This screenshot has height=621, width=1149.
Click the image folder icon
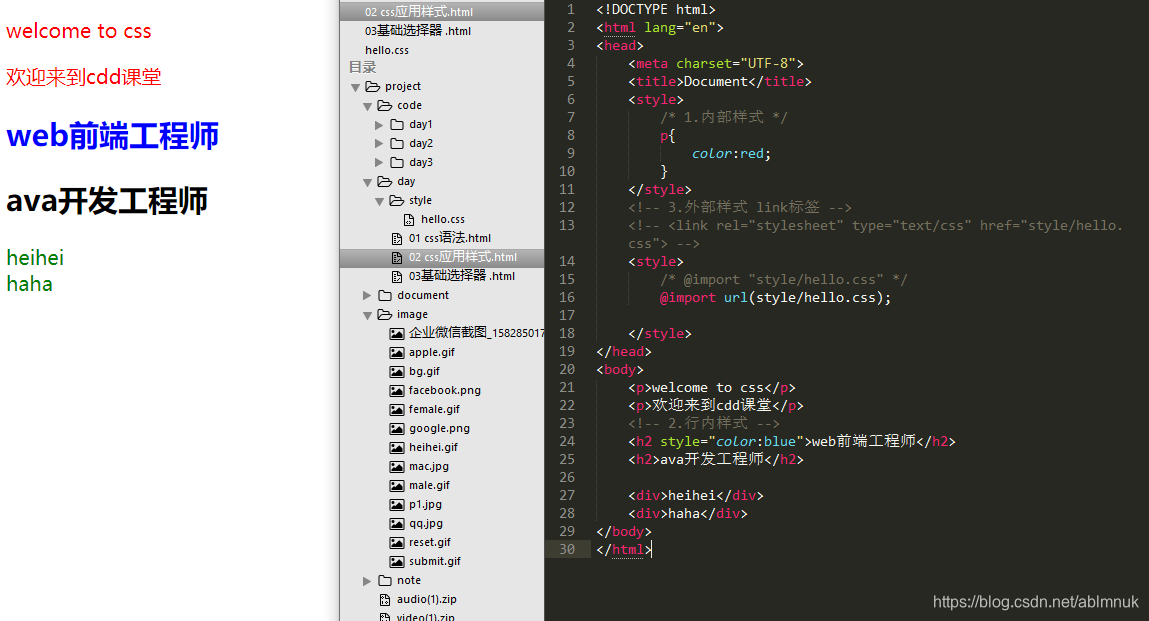pos(385,315)
